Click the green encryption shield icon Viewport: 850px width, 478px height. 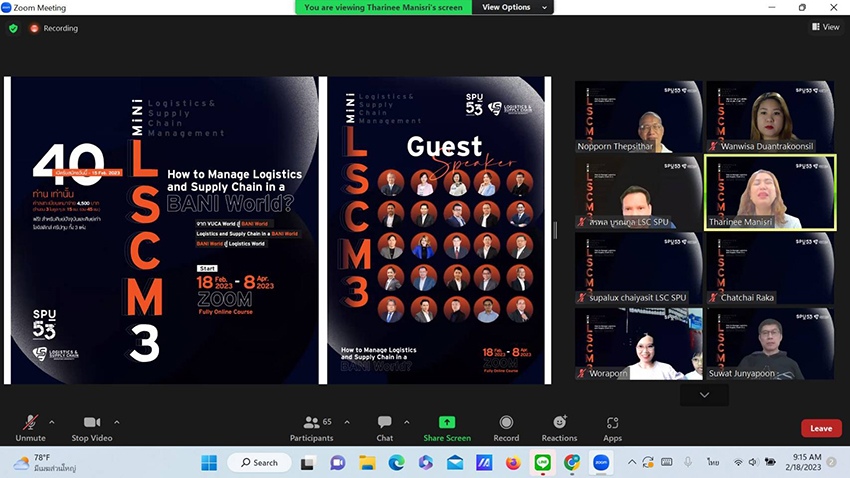14,28
